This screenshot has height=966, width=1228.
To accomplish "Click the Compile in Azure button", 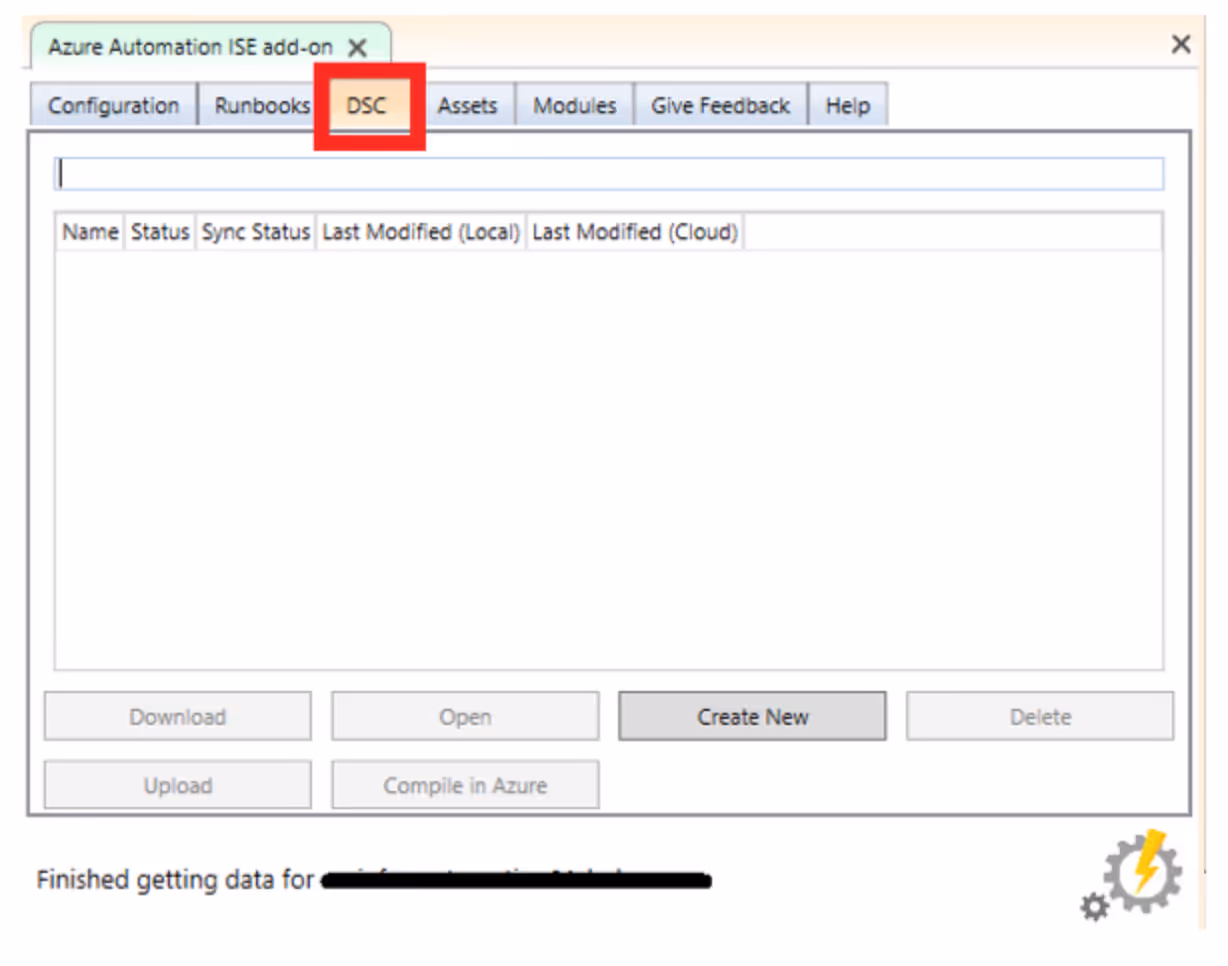I will point(465,785).
